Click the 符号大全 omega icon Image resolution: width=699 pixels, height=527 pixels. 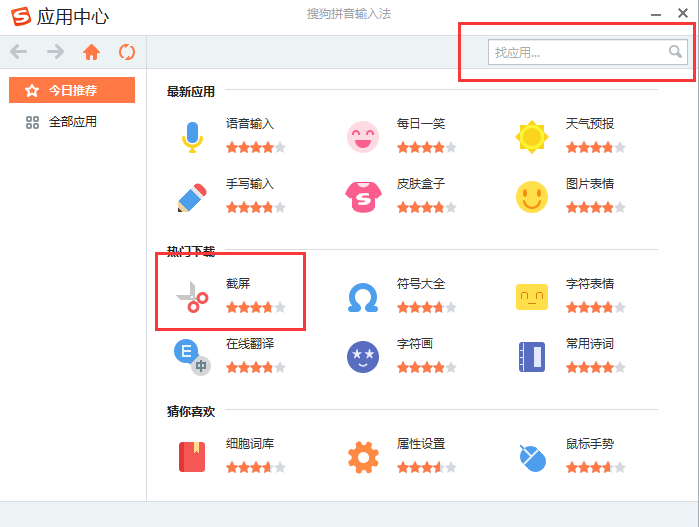point(363,297)
